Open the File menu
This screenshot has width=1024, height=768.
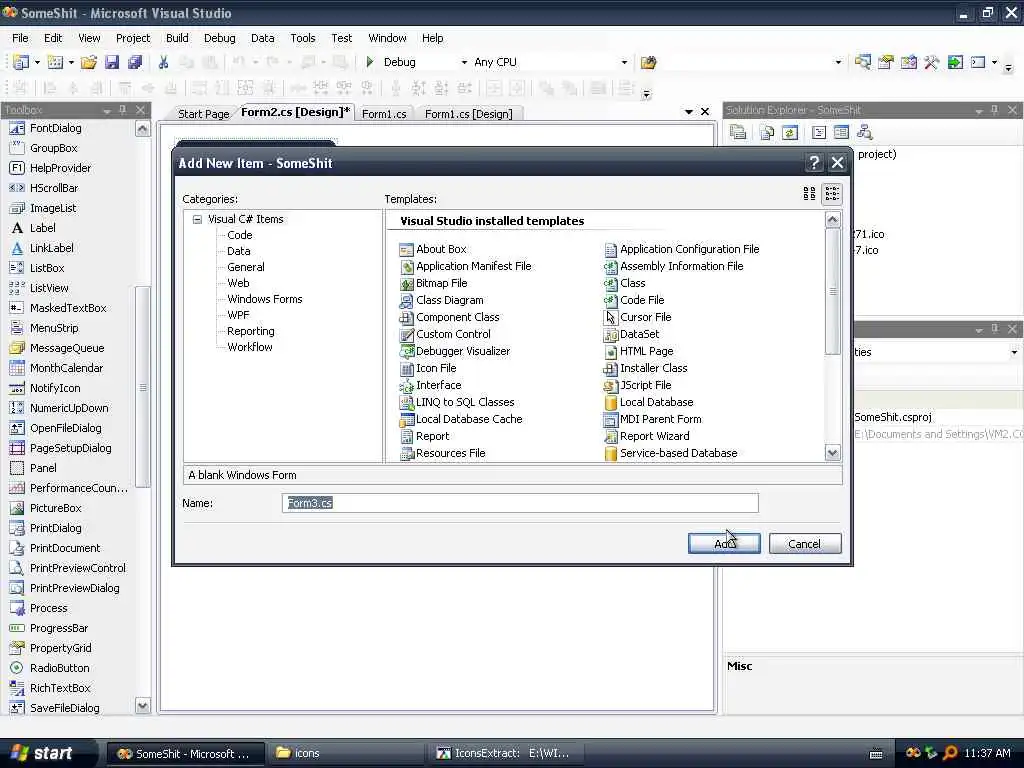(20, 38)
